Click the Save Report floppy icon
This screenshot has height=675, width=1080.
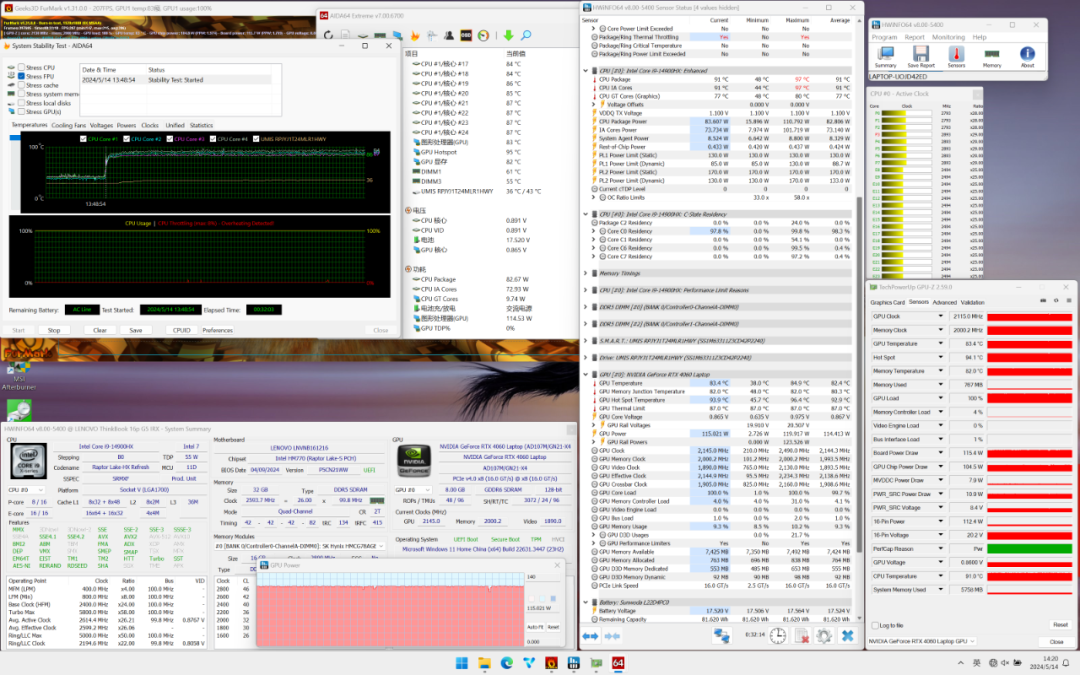[x=921, y=55]
